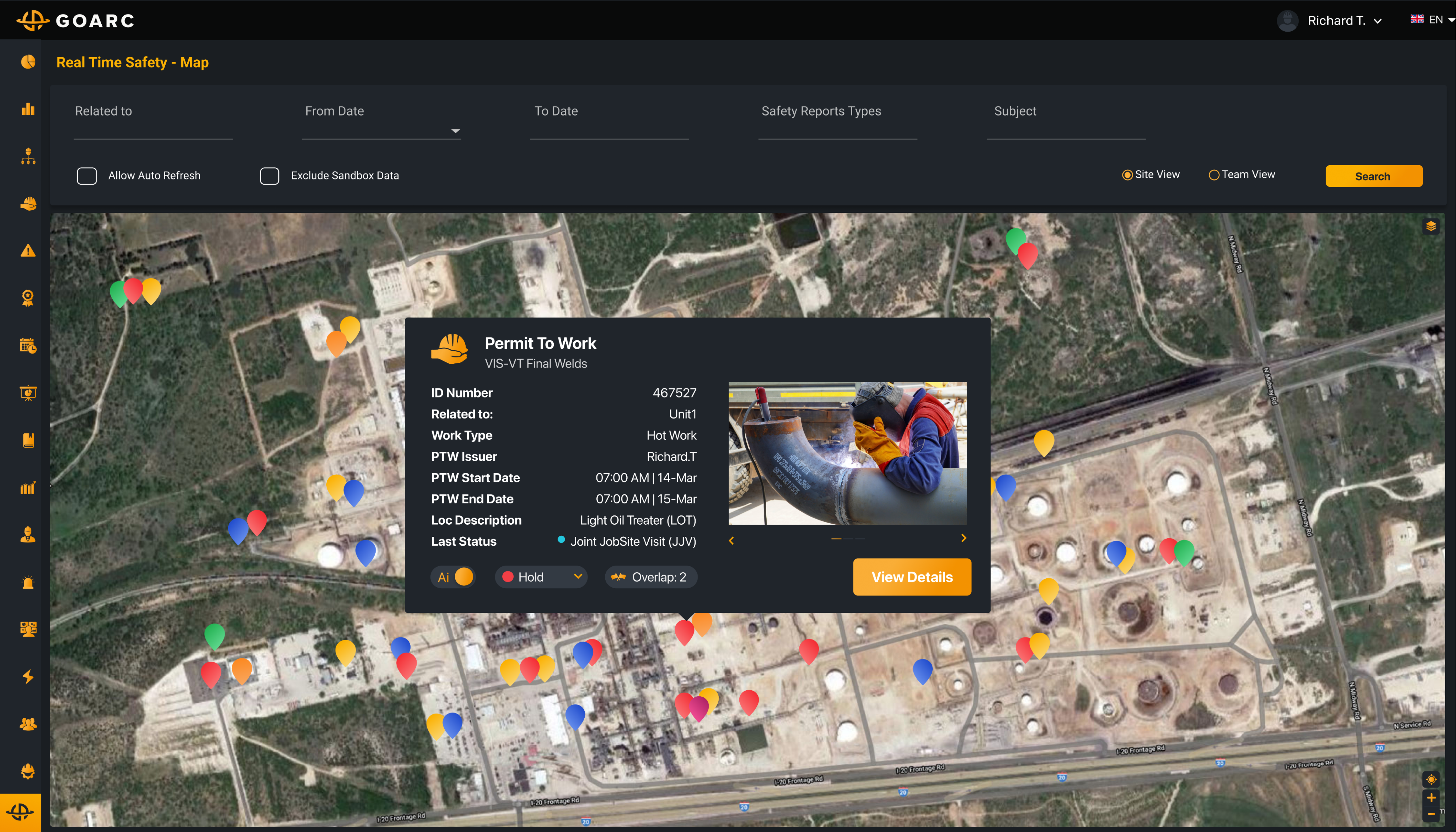The height and width of the screenshot is (832, 1456).
Task: Open the helmet with gear settings sidebar icon
Action: (x=28, y=772)
